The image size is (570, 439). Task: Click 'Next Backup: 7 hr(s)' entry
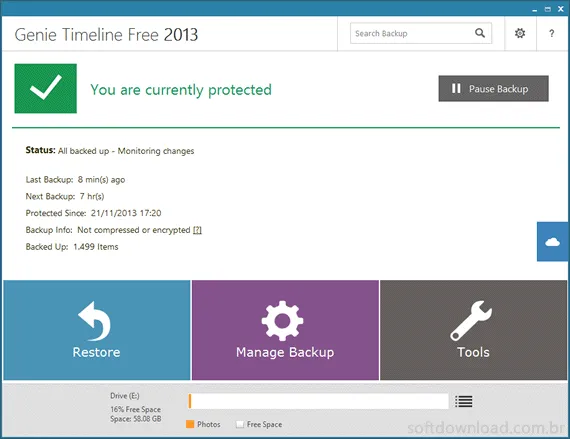[65, 197]
